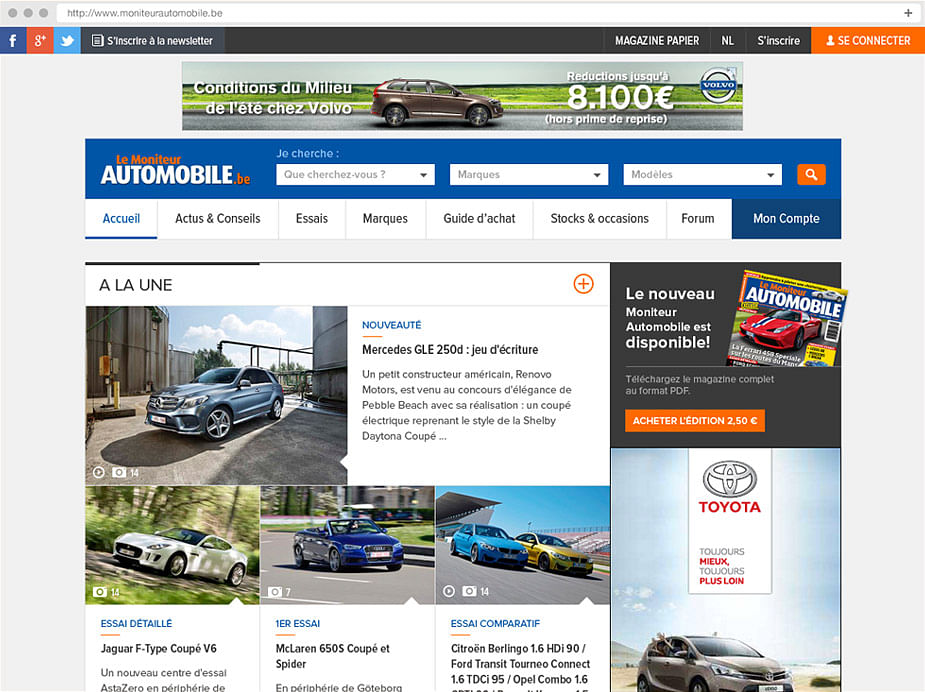Click the Twitter bird icon

click(67, 41)
